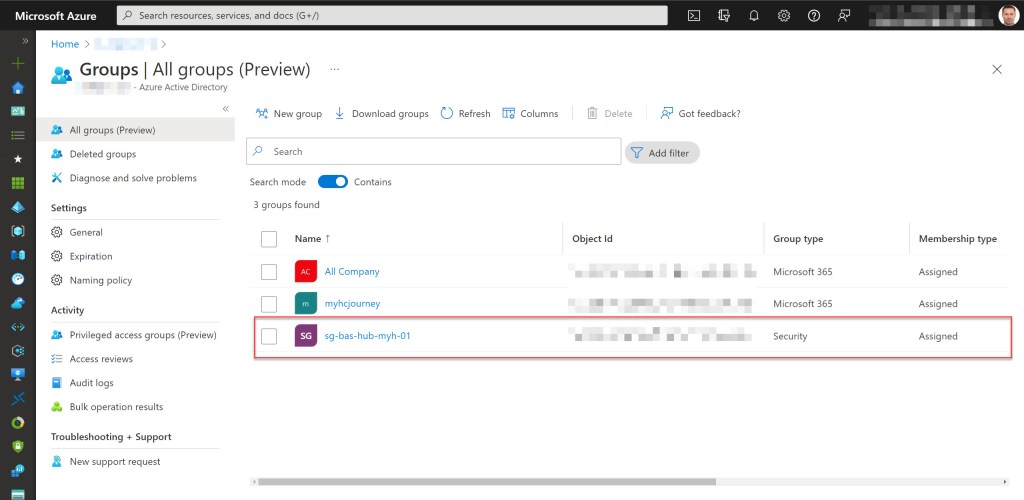This screenshot has height=500, width=1024.
Task: Open the Columns chooser
Action: [530, 114]
